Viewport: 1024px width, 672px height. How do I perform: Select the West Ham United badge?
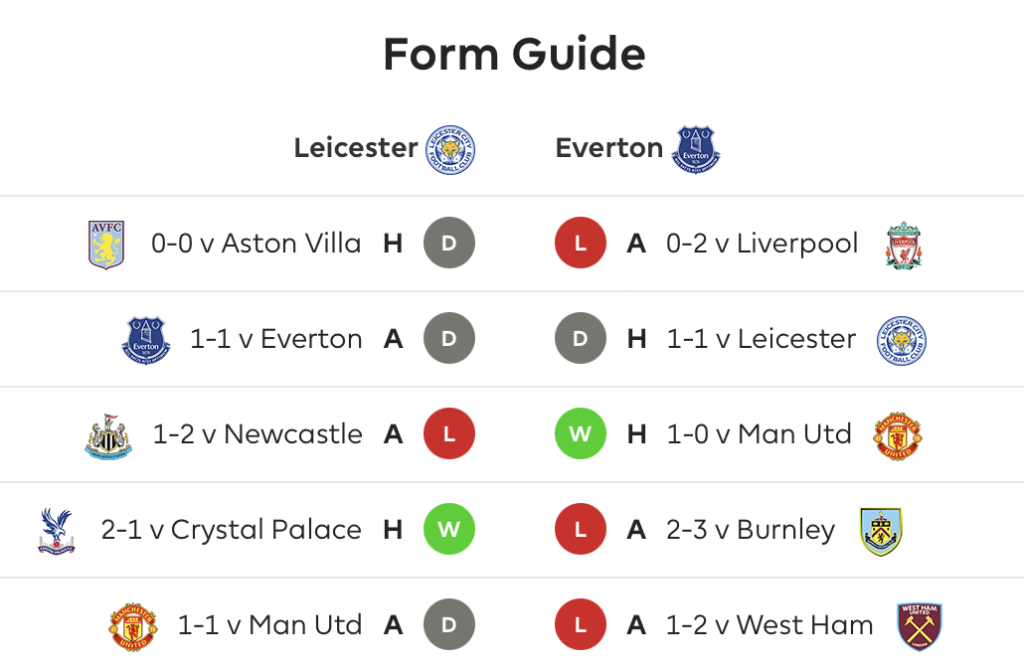point(920,627)
